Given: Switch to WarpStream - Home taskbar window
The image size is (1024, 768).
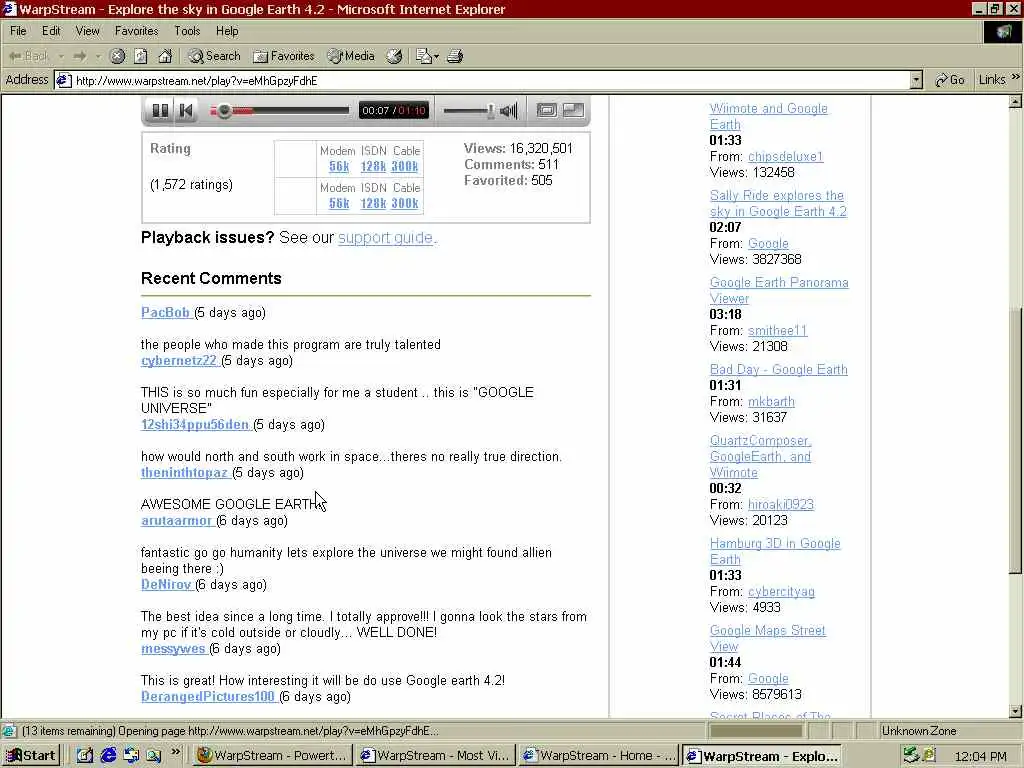Looking at the screenshot, I should pos(598,756).
